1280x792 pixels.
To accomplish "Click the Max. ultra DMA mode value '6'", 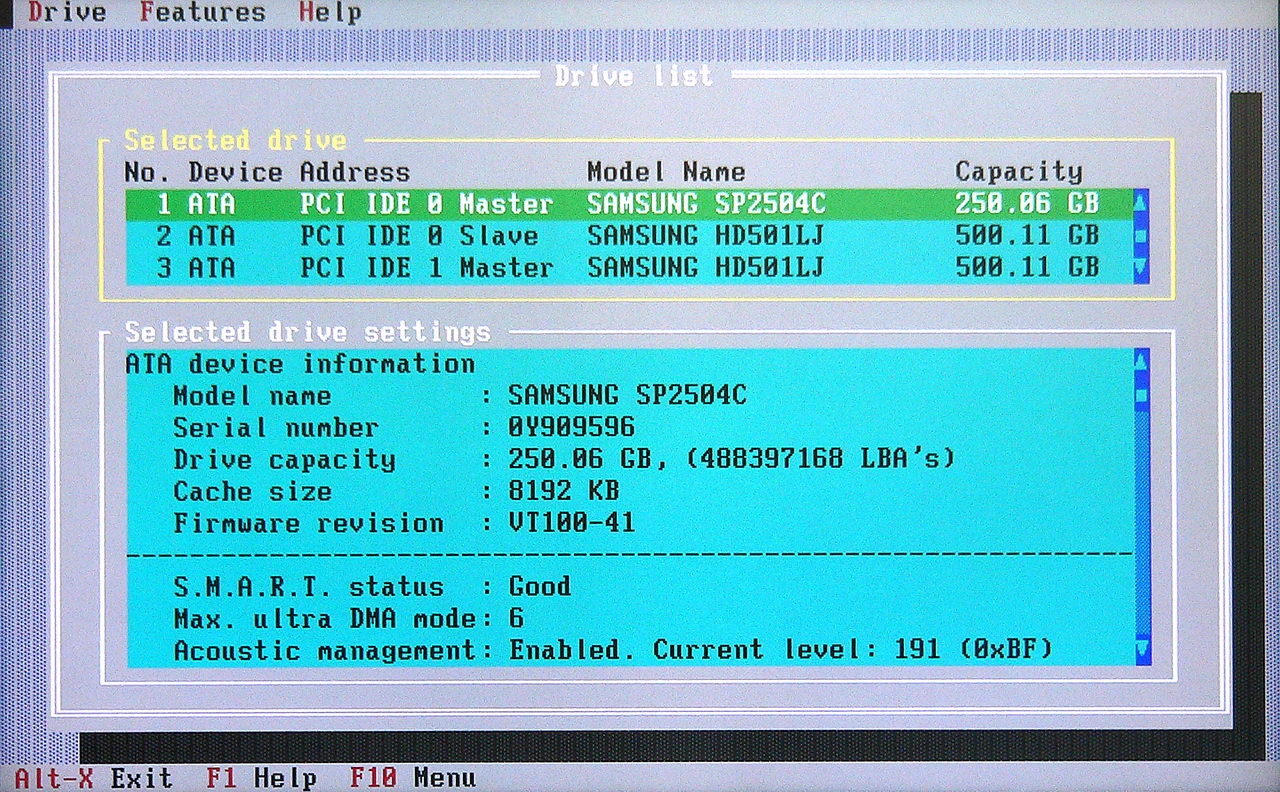I will click(516, 619).
